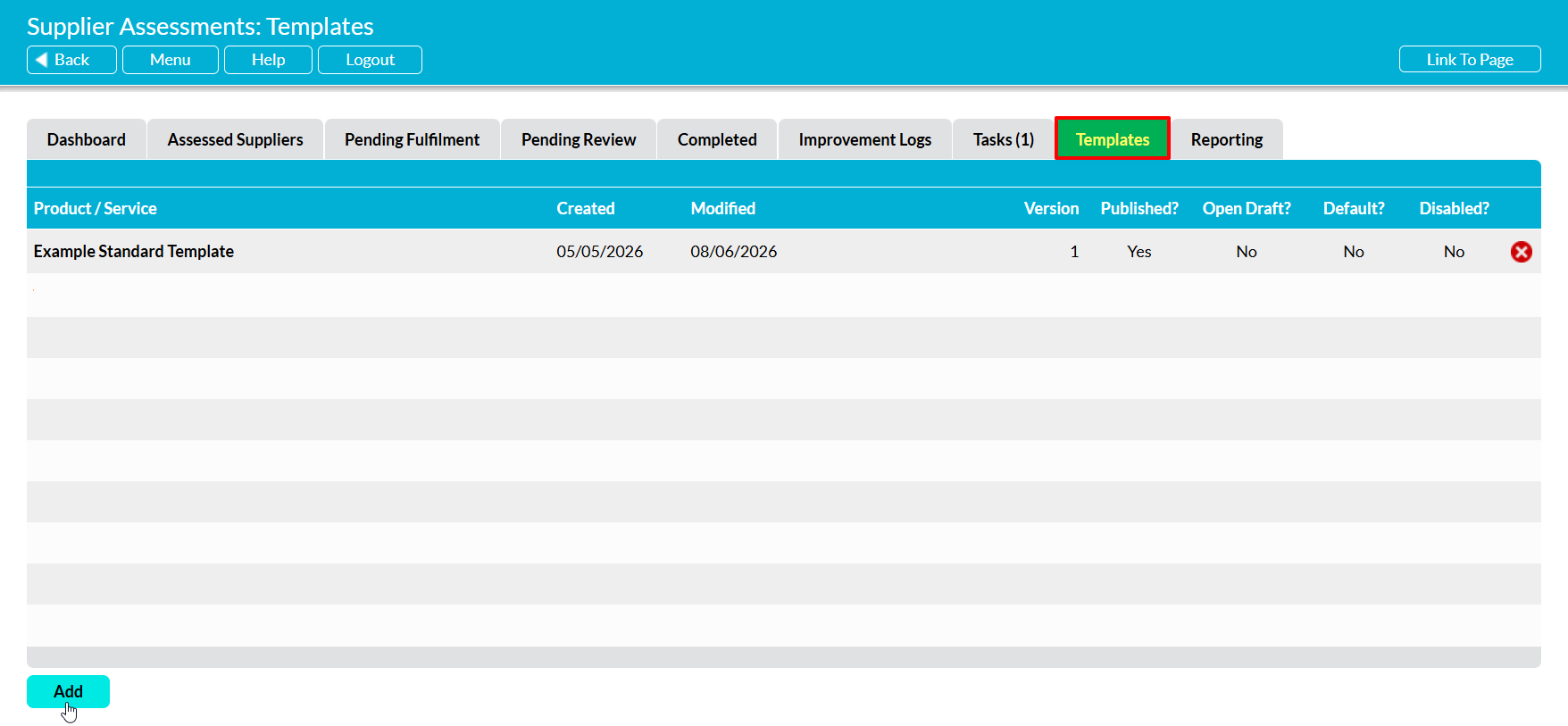Click the Disabled? column header

(x=1454, y=208)
